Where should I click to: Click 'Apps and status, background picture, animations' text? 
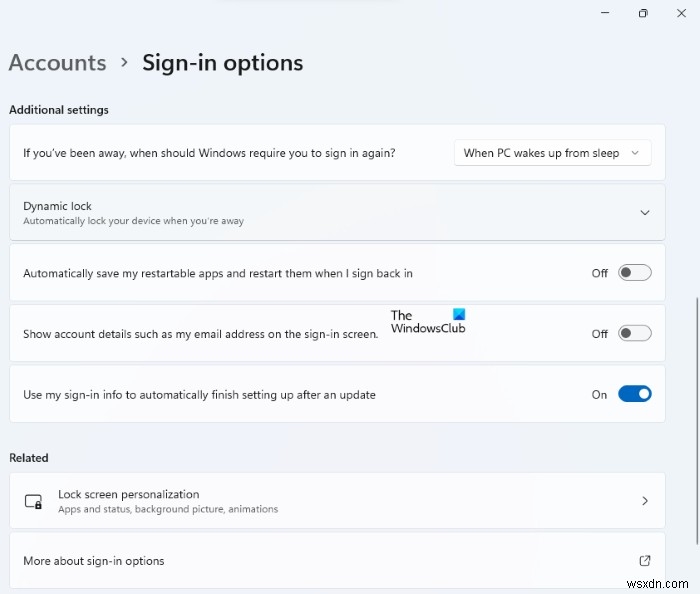pos(168,509)
